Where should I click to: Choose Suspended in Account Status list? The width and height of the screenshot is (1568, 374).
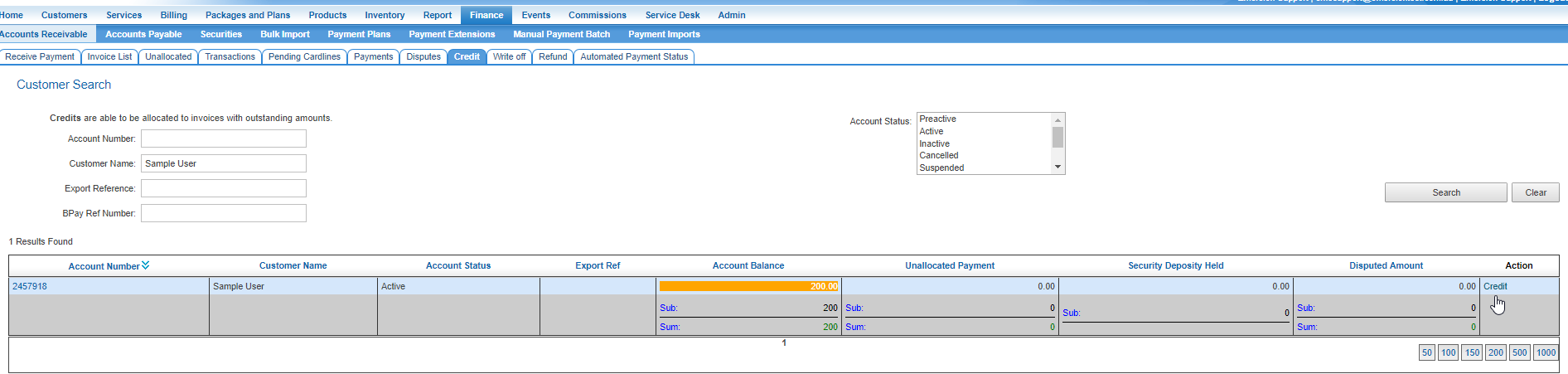coord(941,168)
